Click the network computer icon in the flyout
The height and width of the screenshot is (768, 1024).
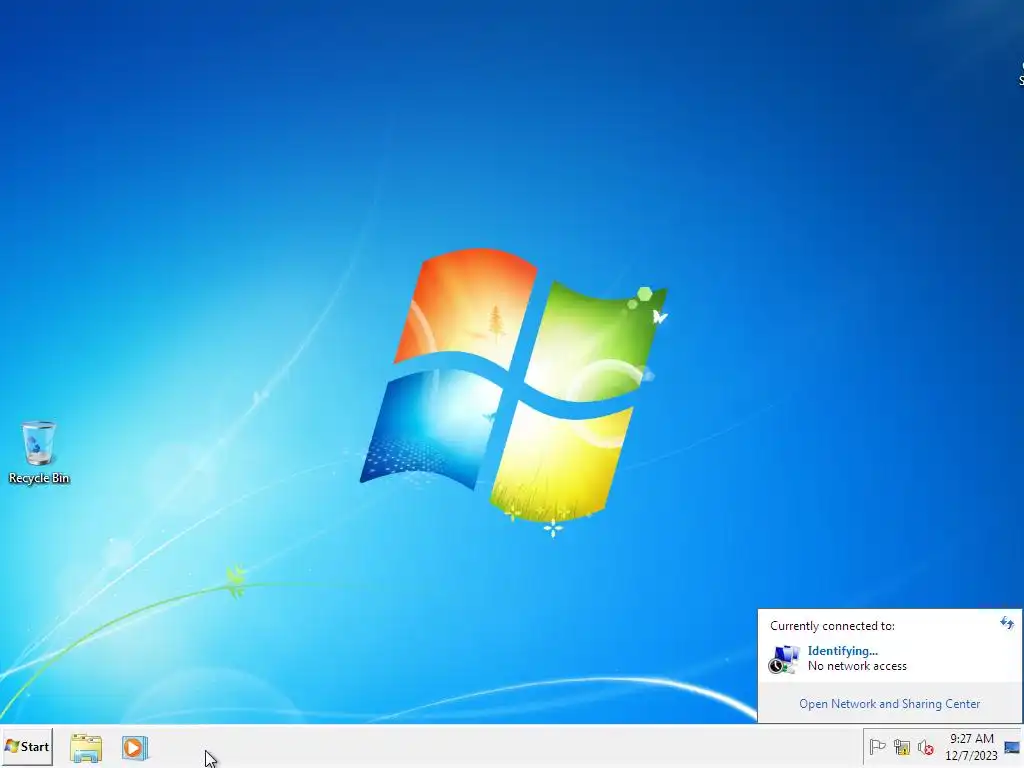[784, 659]
